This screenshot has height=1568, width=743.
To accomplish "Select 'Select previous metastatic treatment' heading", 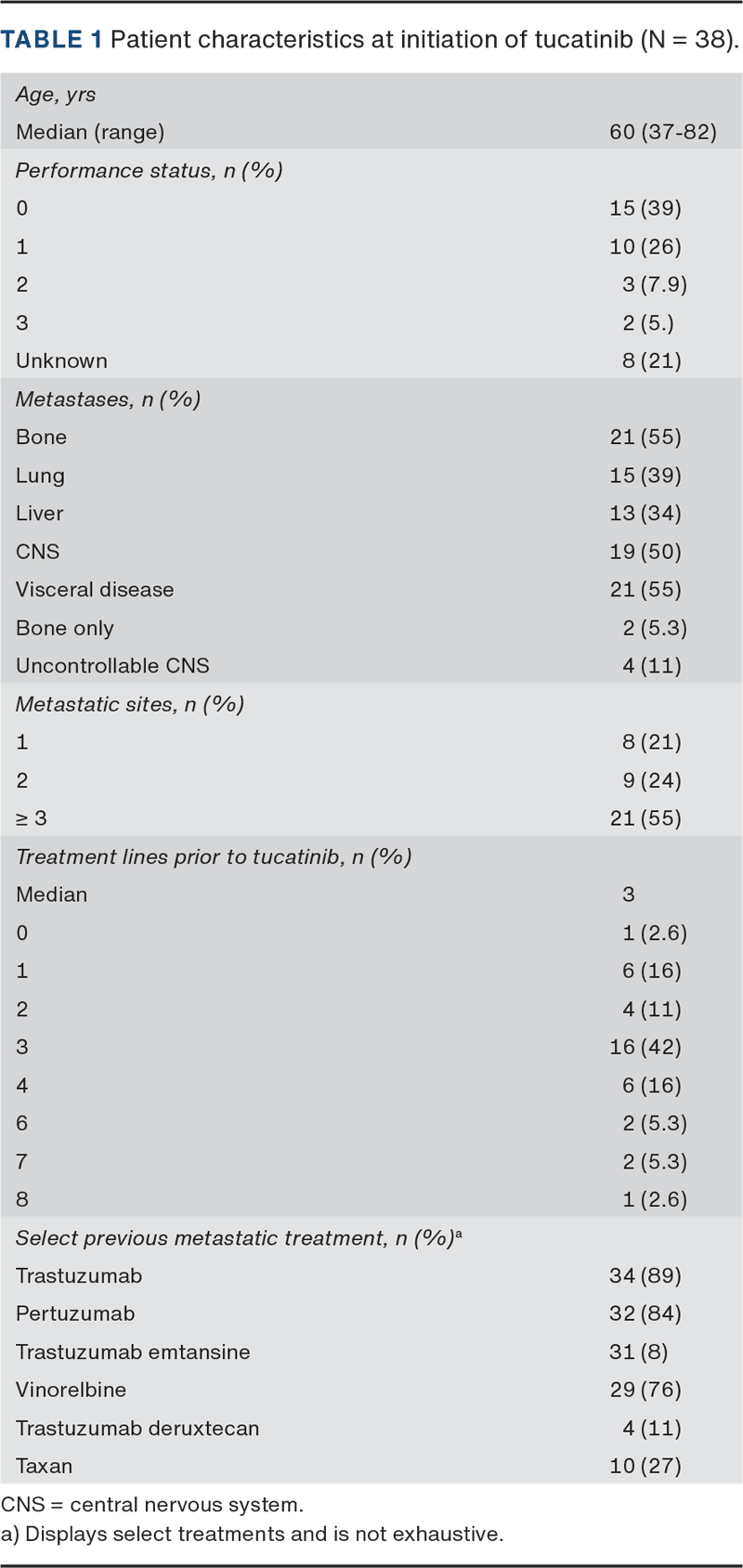I will [239, 1238].
